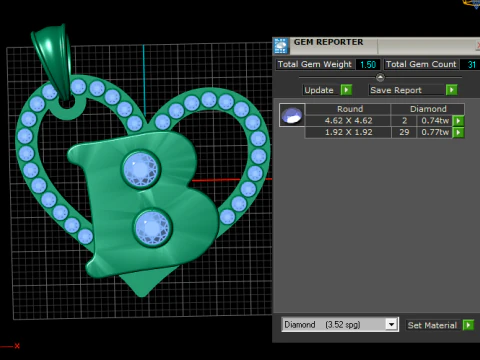
Task: Click the Total Gem Count label
Action: (x=421, y=64)
